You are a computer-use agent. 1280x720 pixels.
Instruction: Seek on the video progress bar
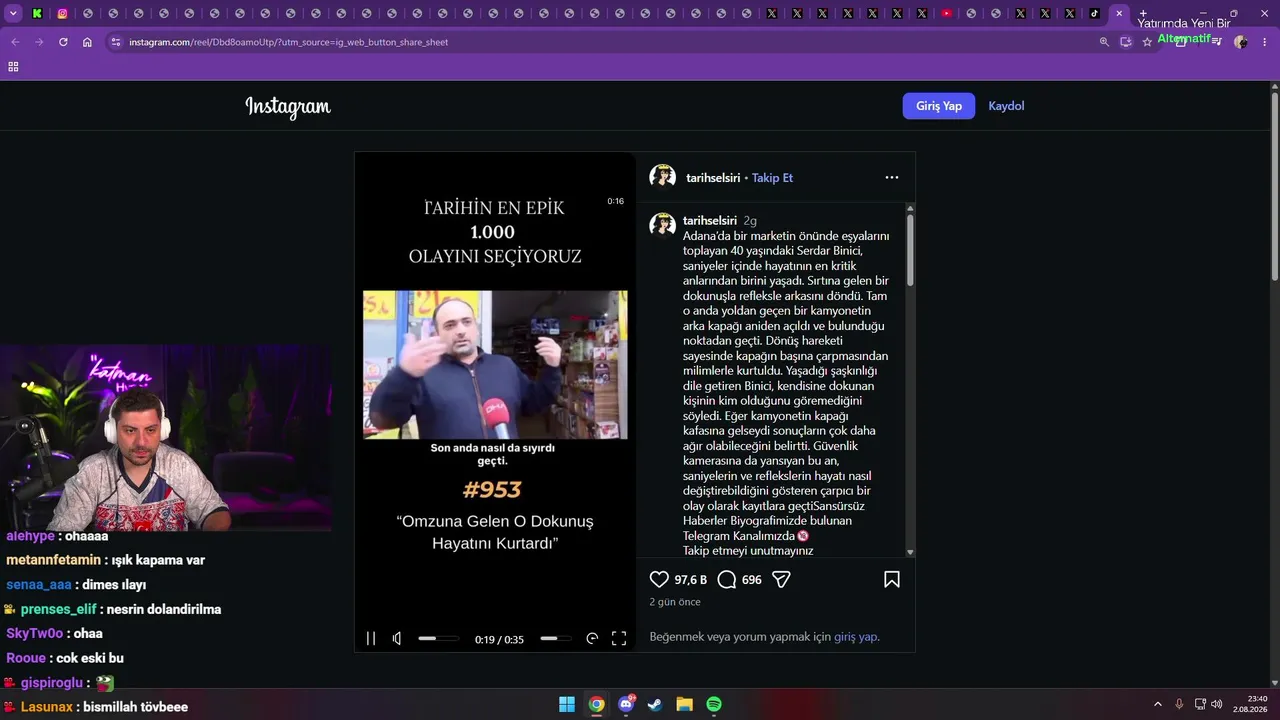pyautogui.click(x=556, y=638)
